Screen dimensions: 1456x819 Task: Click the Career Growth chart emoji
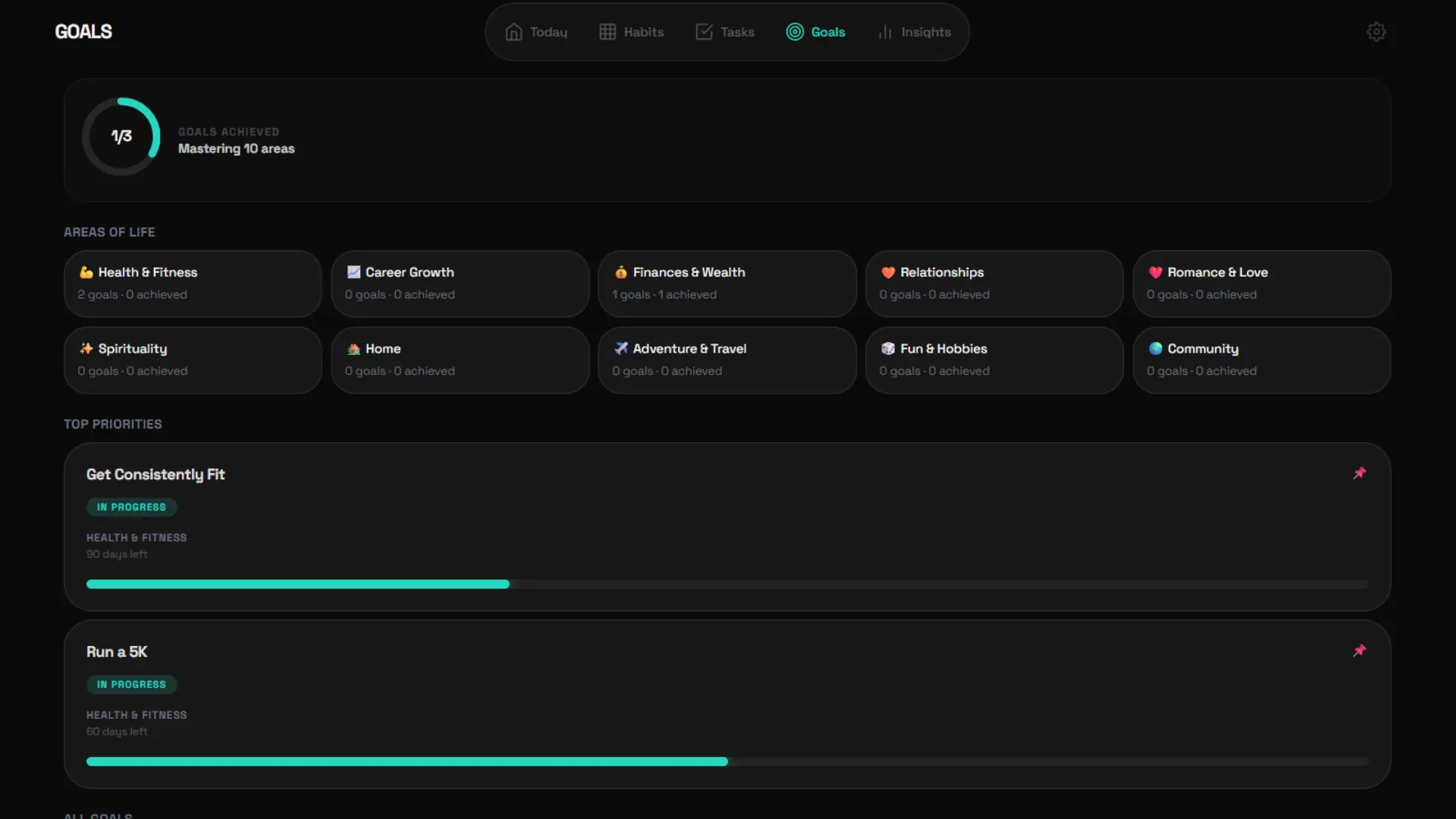[353, 272]
